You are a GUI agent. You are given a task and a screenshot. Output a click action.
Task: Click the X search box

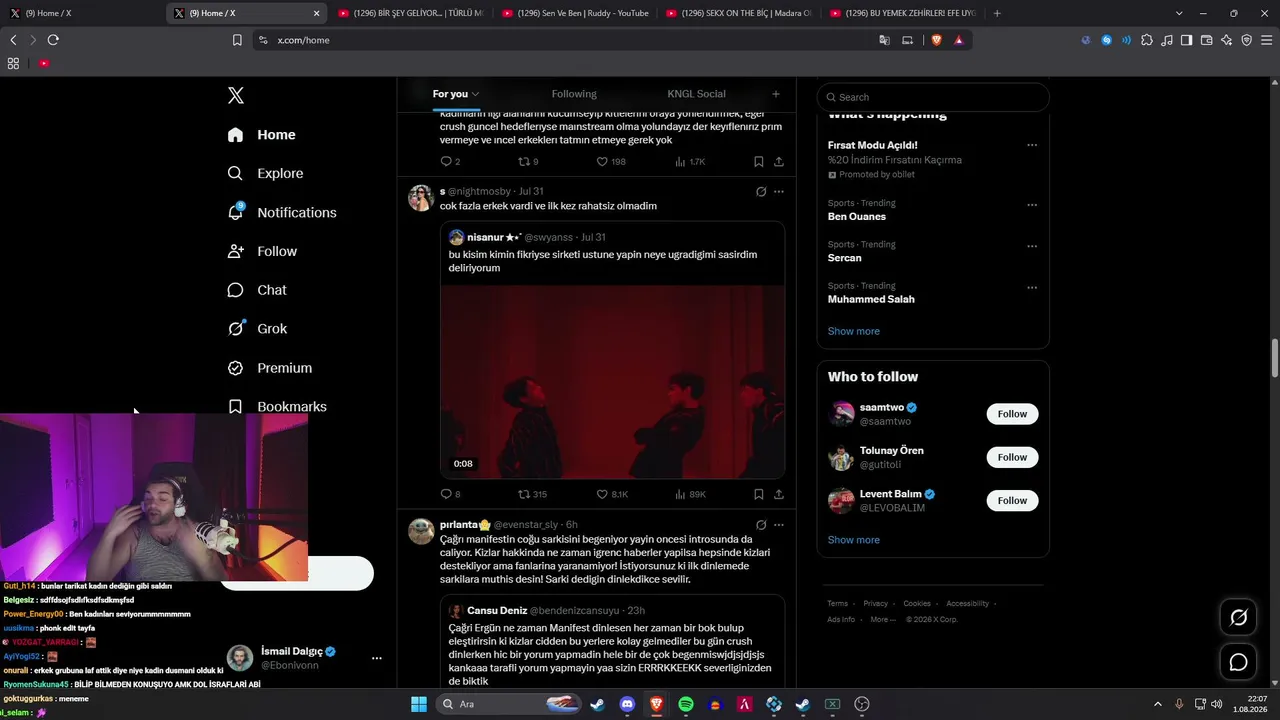[933, 97]
